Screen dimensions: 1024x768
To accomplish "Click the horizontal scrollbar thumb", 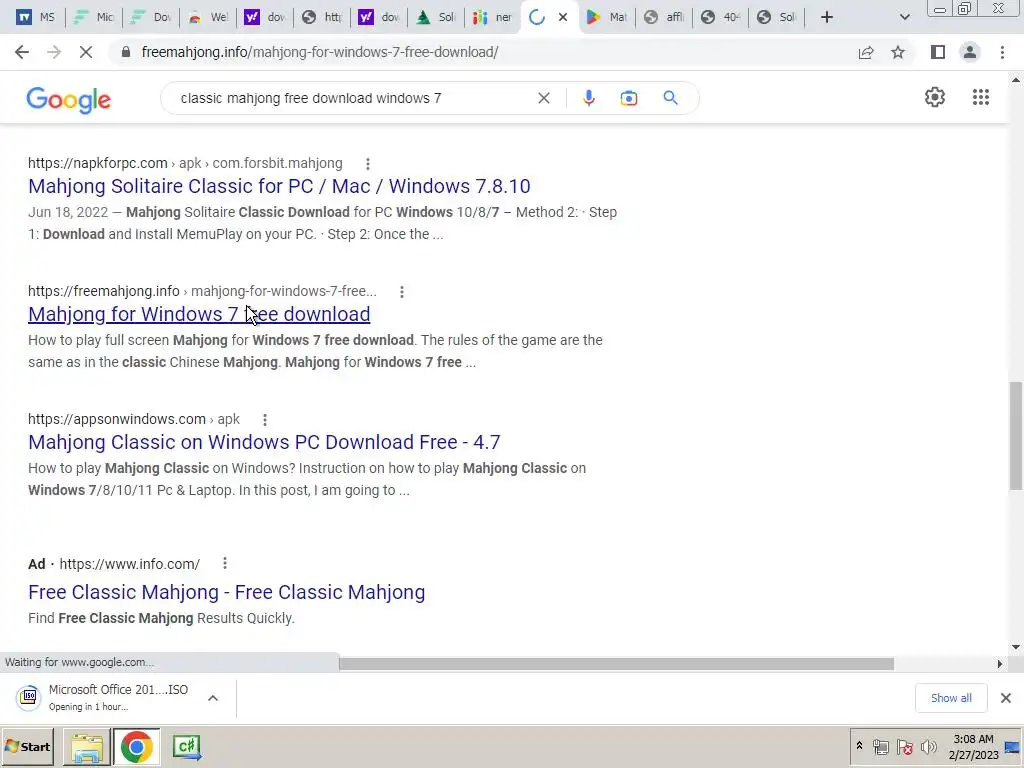I will [x=616, y=664].
